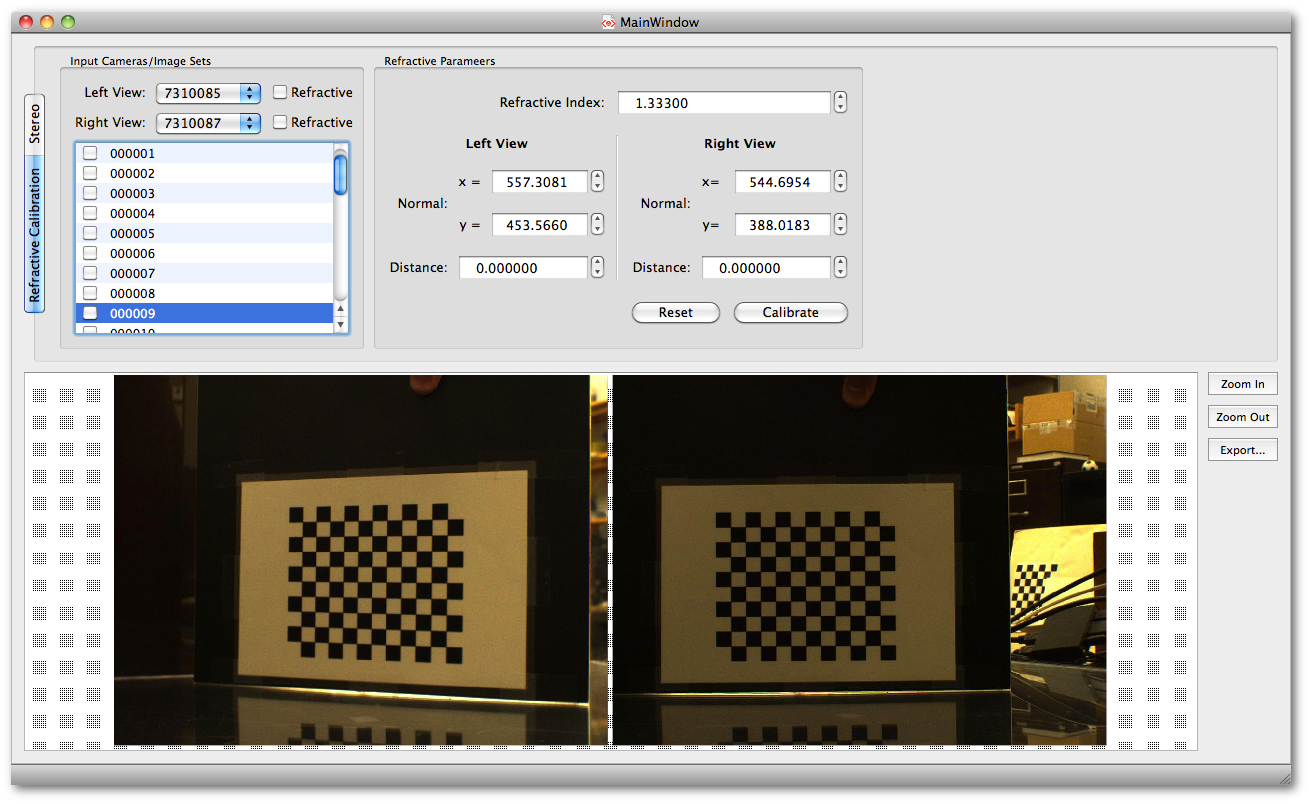The height and width of the screenshot is (804, 1310).
Task: Click the Right View normal y stepper
Action: 840,225
